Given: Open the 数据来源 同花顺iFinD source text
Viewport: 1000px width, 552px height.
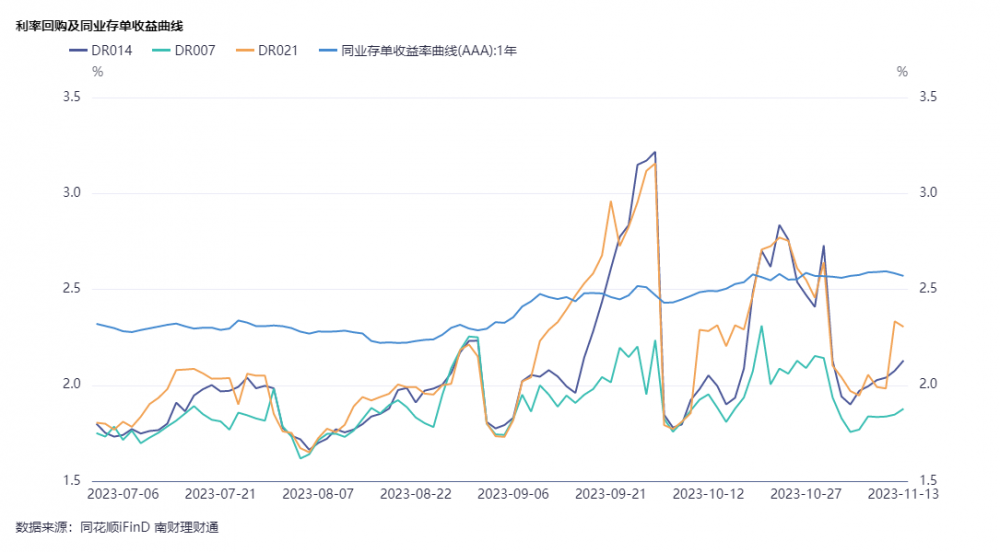Looking at the screenshot, I should [x=117, y=527].
